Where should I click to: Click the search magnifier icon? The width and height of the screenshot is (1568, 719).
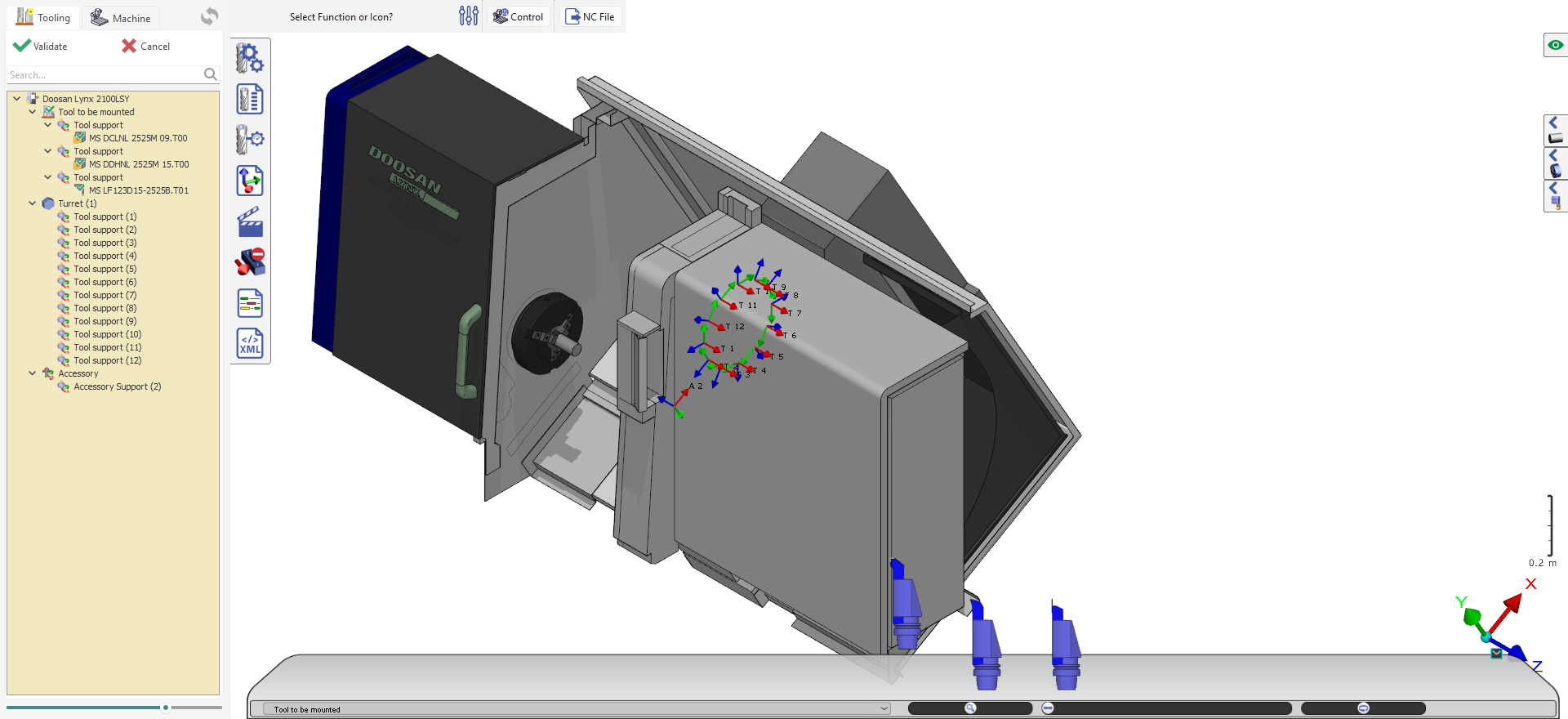point(210,74)
